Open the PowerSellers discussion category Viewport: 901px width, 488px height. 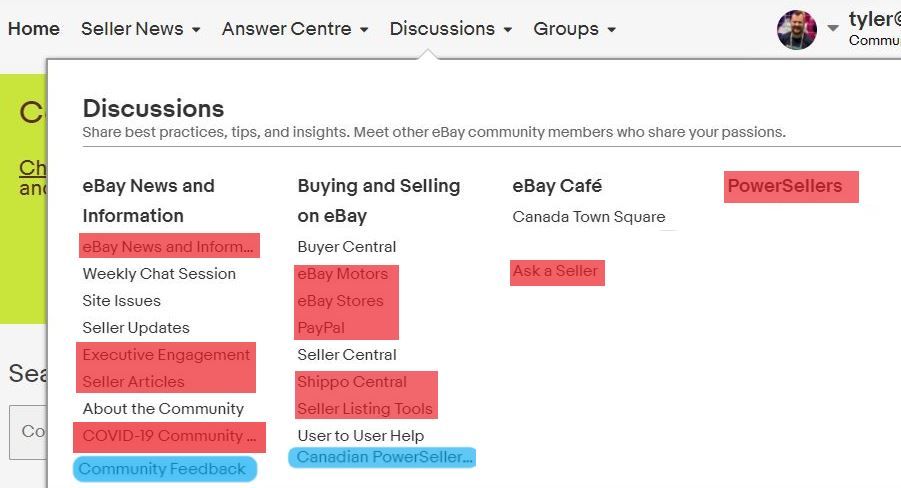(x=785, y=186)
